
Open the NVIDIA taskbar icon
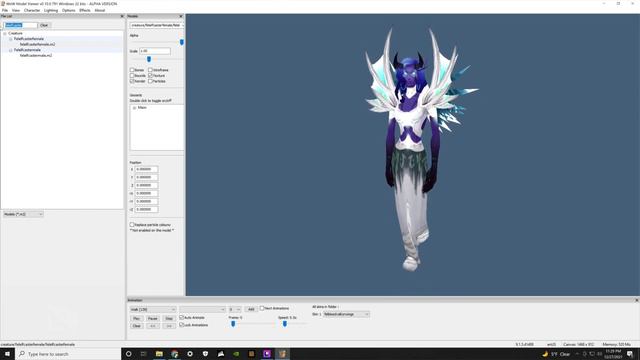click(236, 354)
